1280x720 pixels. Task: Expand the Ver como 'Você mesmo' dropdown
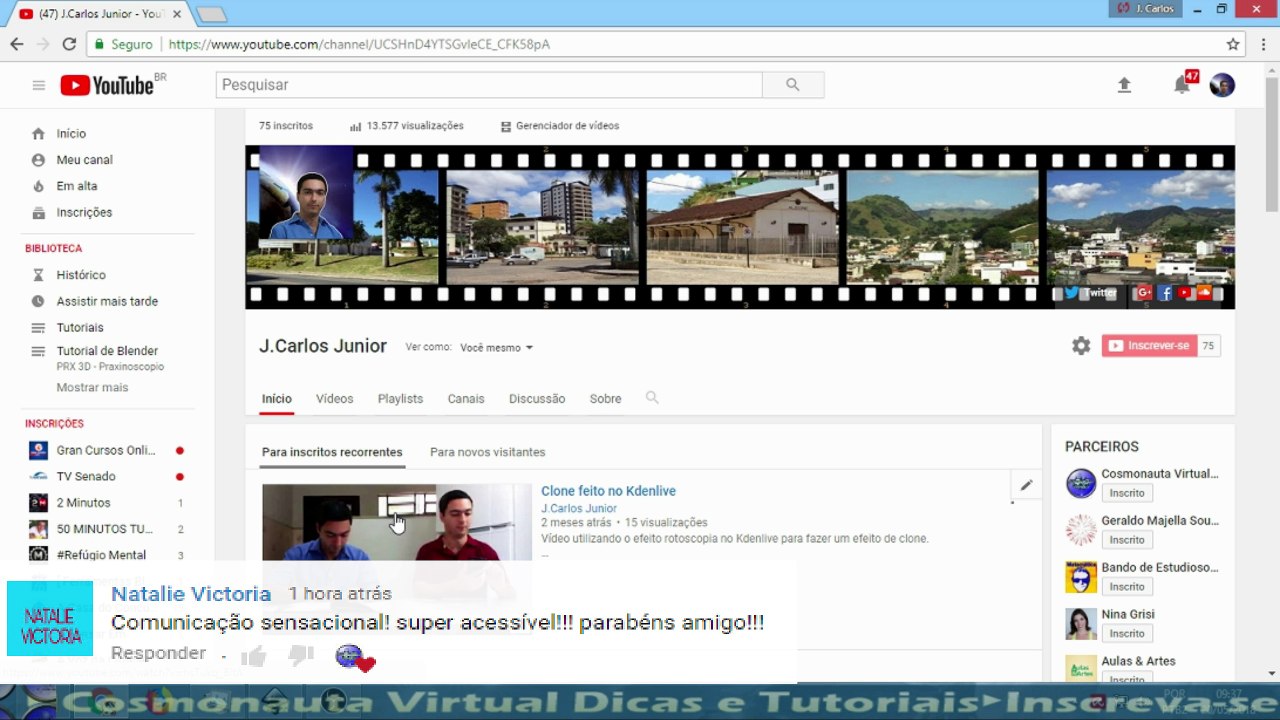[x=497, y=348]
